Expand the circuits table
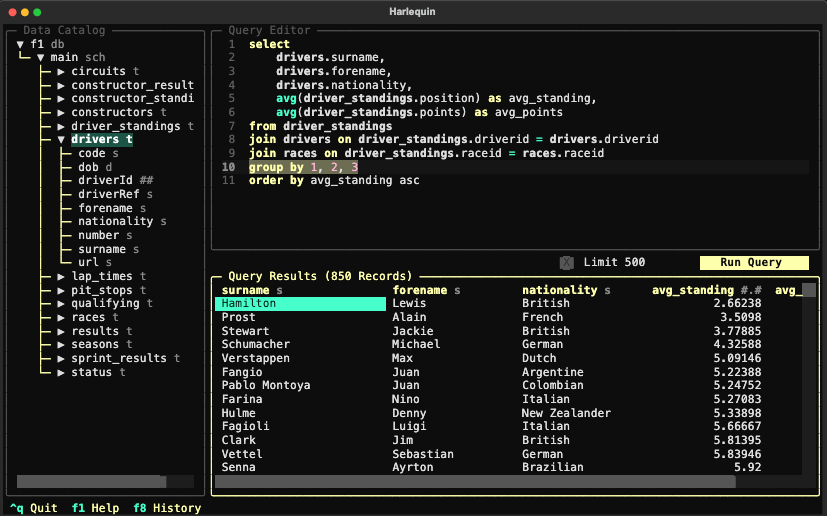The height and width of the screenshot is (516, 827). (61, 71)
